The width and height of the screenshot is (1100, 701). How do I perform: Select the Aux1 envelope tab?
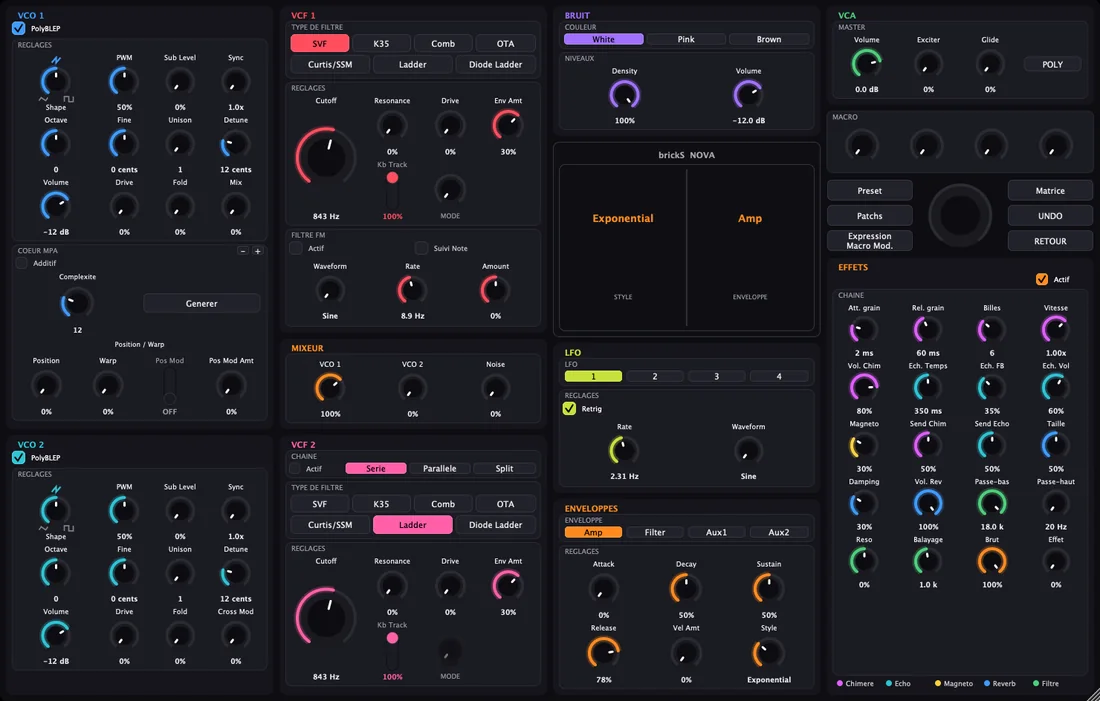click(x=716, y=532)
